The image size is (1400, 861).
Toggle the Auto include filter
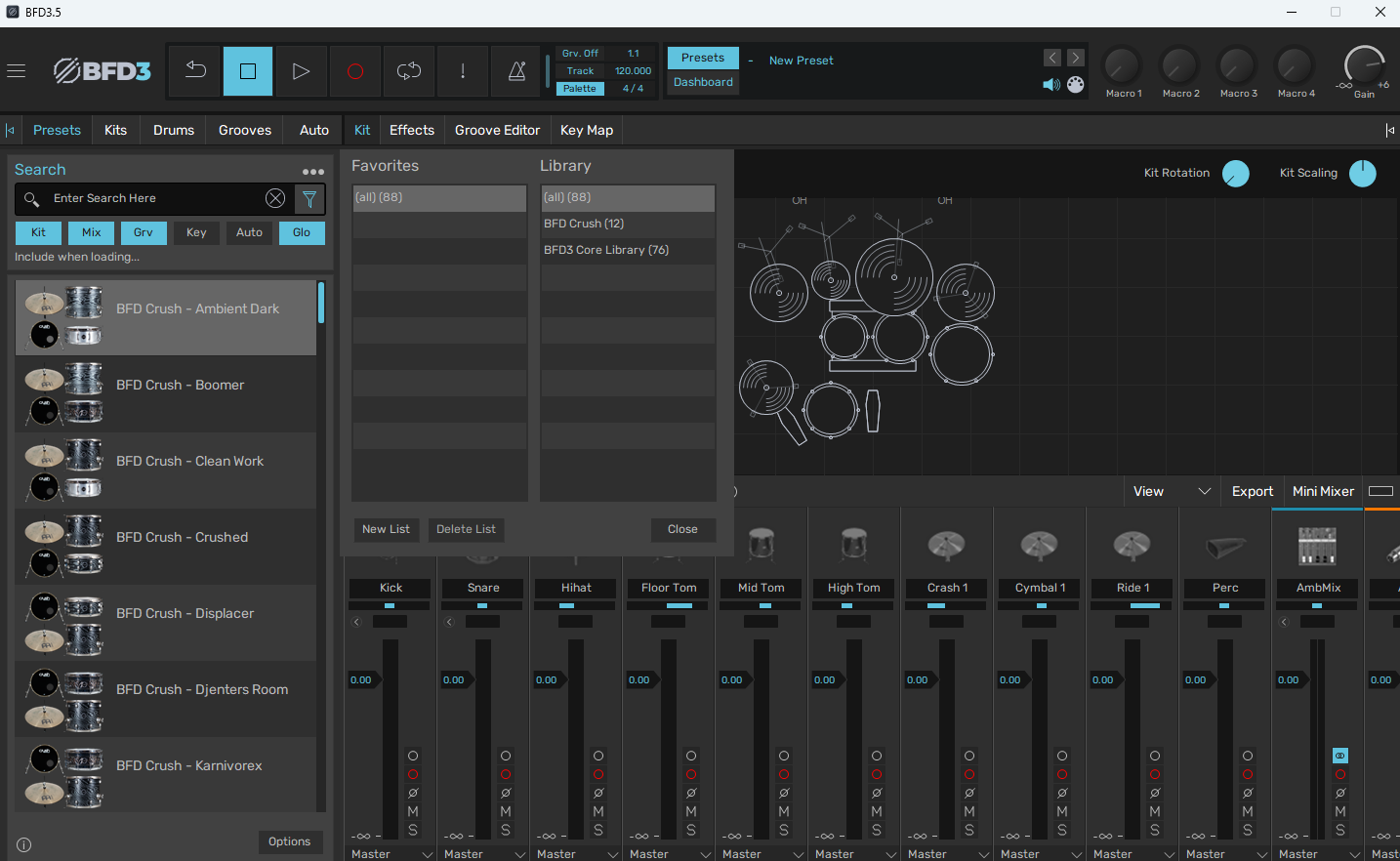[x=249, y=232]
